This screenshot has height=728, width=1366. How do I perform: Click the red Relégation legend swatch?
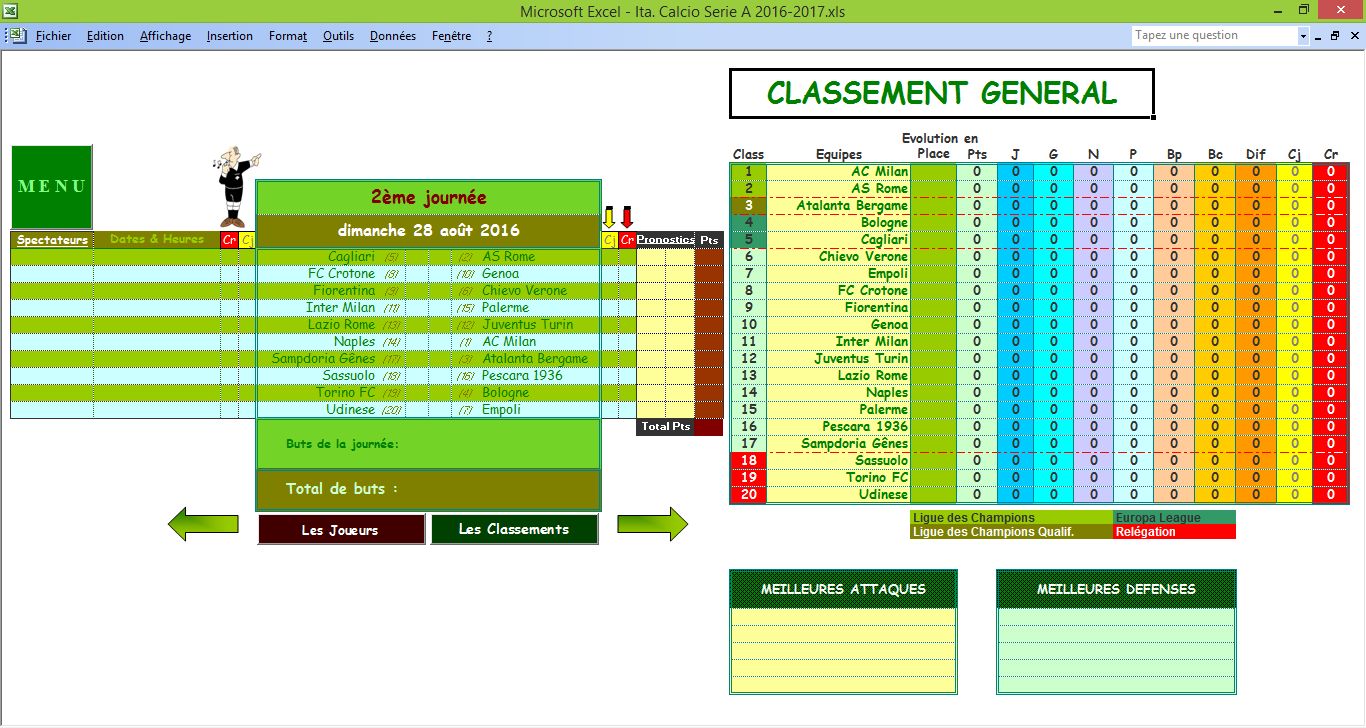(1174, 533)
